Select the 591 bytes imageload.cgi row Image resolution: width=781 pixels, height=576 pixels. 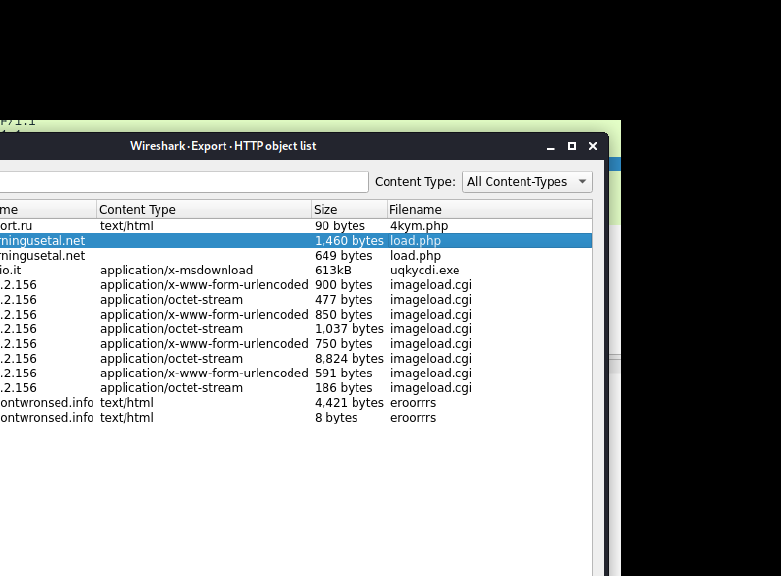tap(296, 373)
